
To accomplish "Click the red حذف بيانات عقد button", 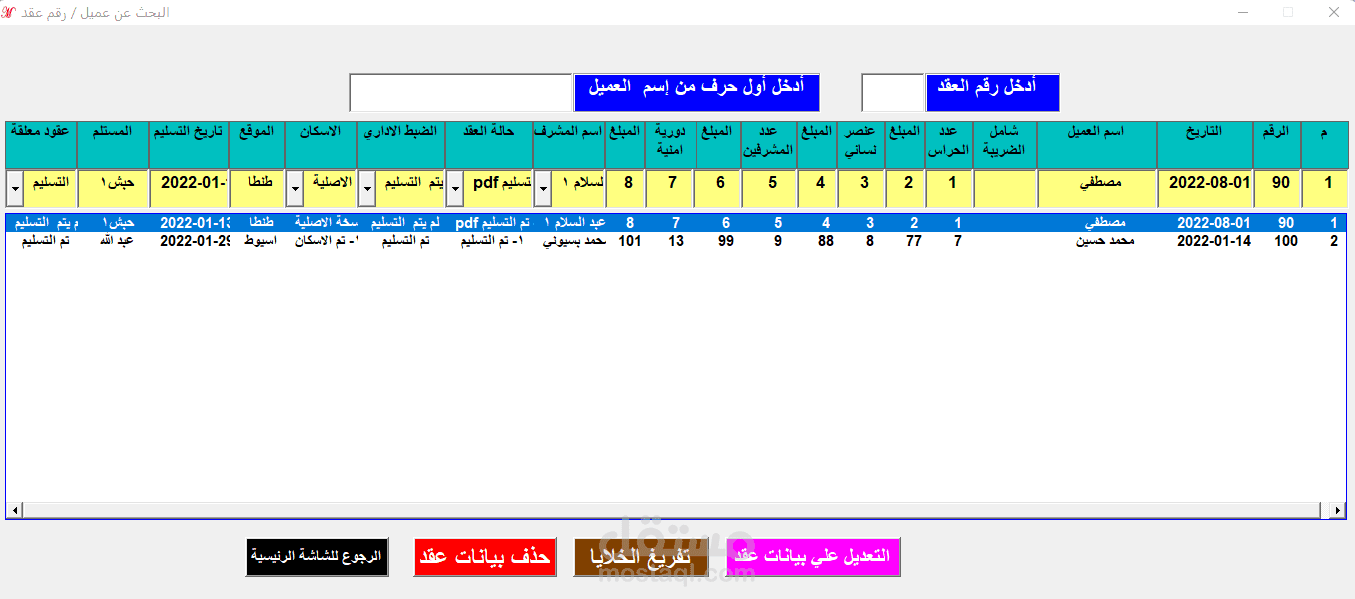I will [x=485, y=557].
